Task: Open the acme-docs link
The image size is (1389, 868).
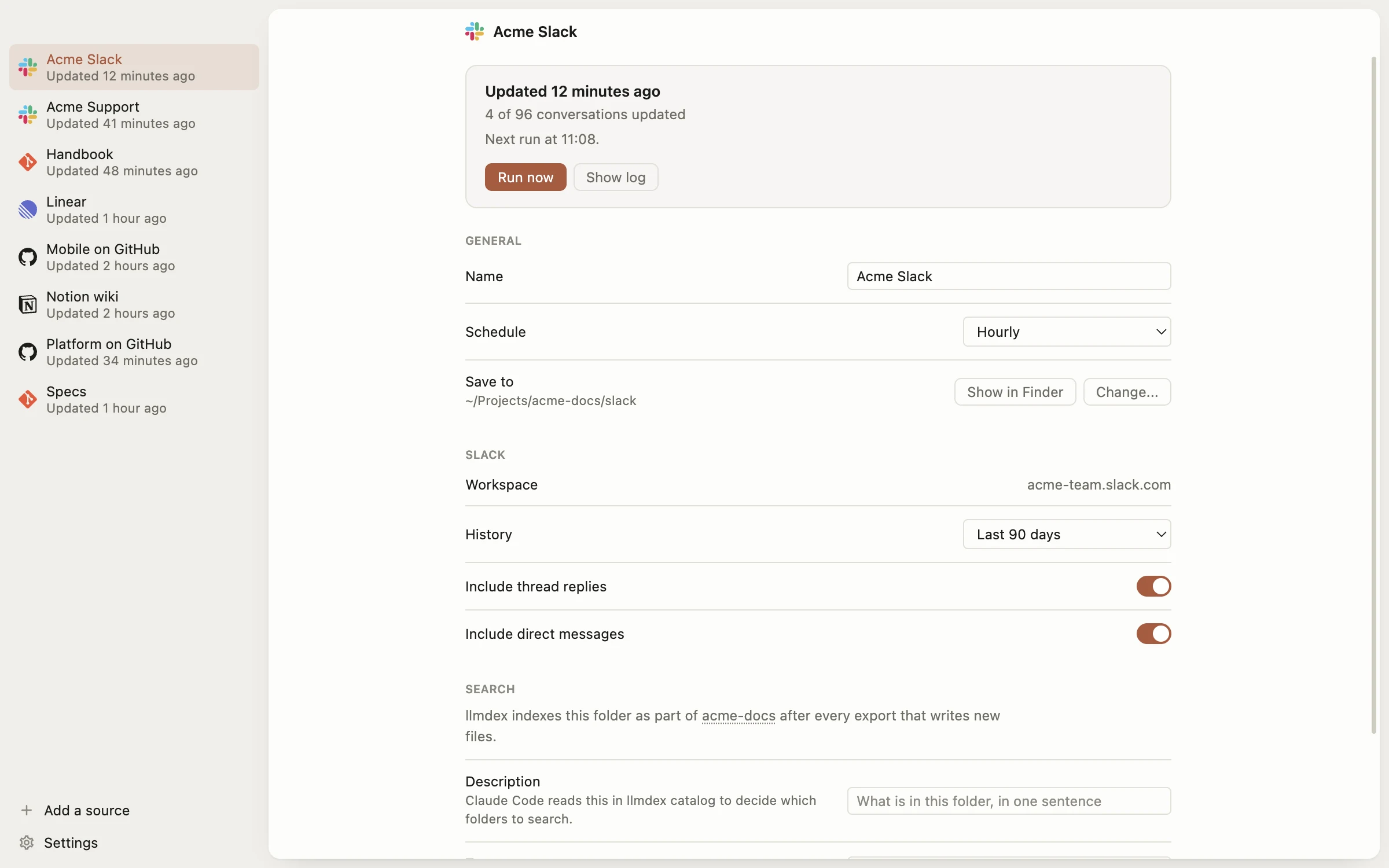Action: [x=738, y=716]
